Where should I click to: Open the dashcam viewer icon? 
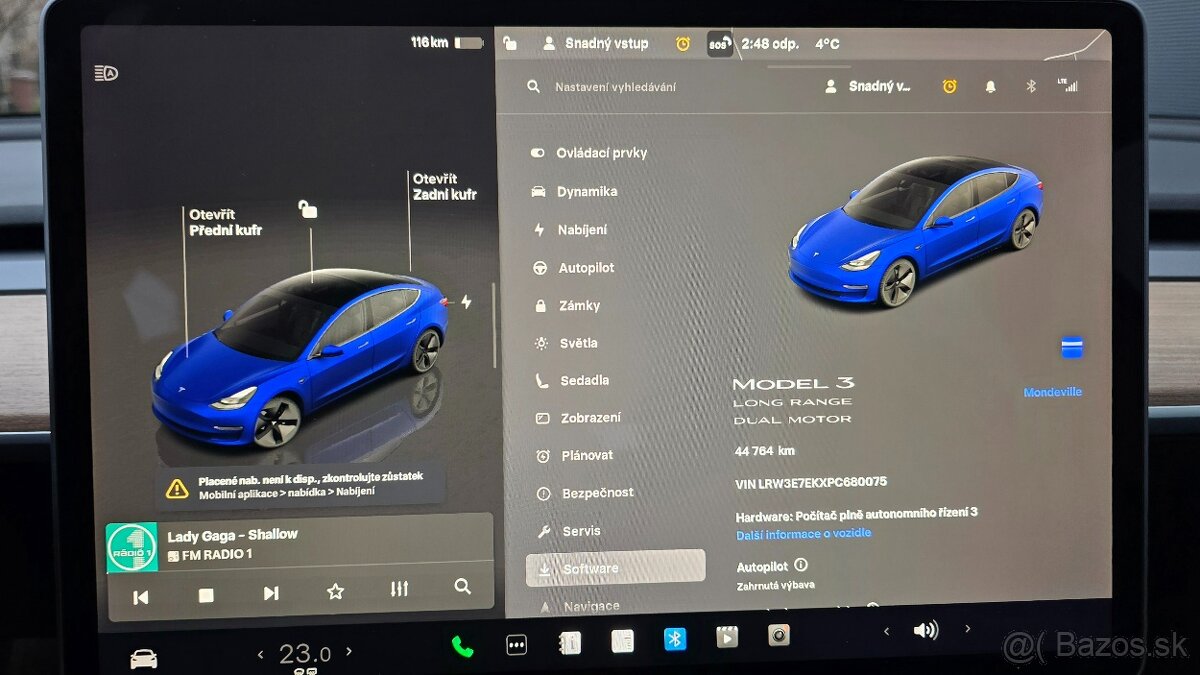(778, 634)
